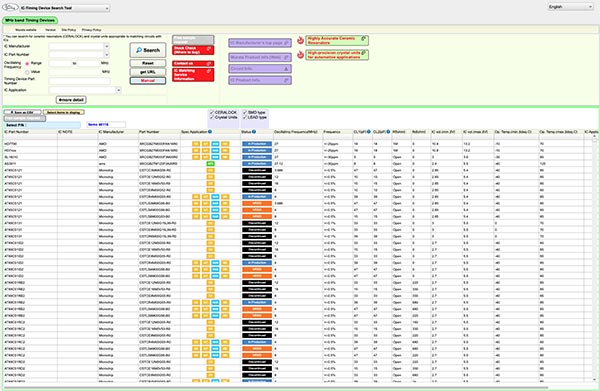The width and height of the screenshot is (600, 391).
Task: Expand the IC Application dropdown
Action: (118, 90)
